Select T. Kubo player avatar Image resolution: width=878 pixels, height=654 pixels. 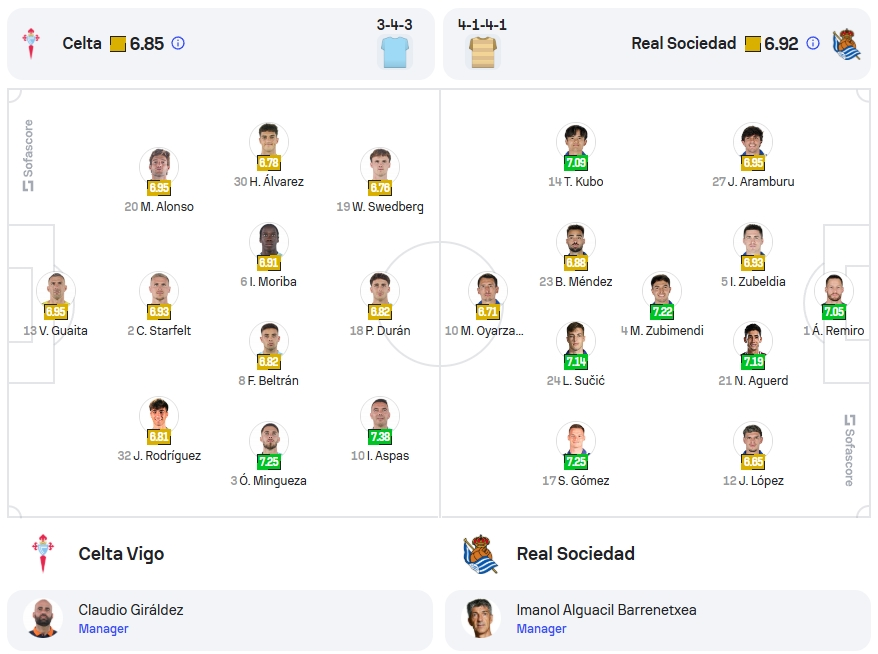576,142
